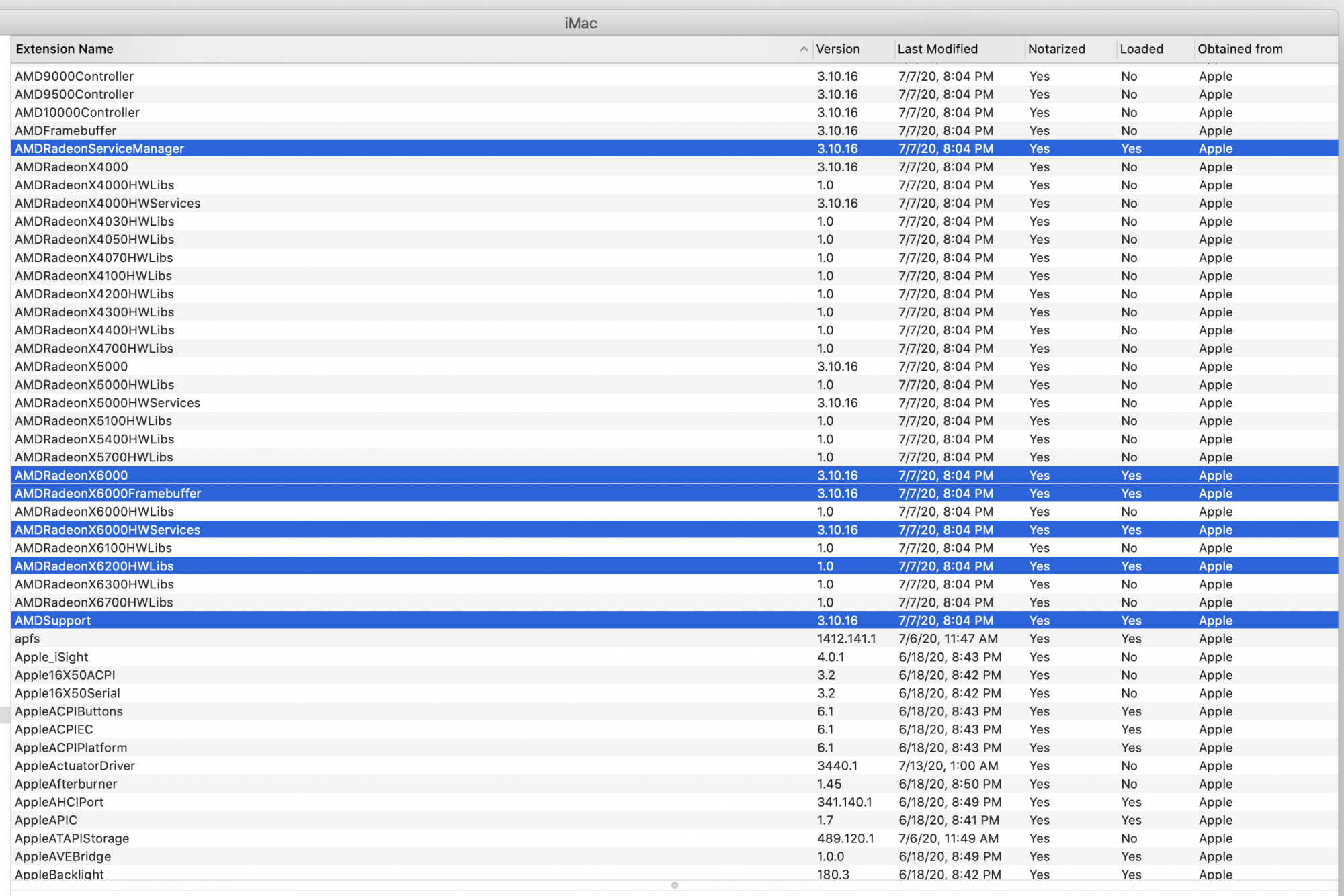
Task: Select the AppleACPIButtons row
Action: [69, 711]
